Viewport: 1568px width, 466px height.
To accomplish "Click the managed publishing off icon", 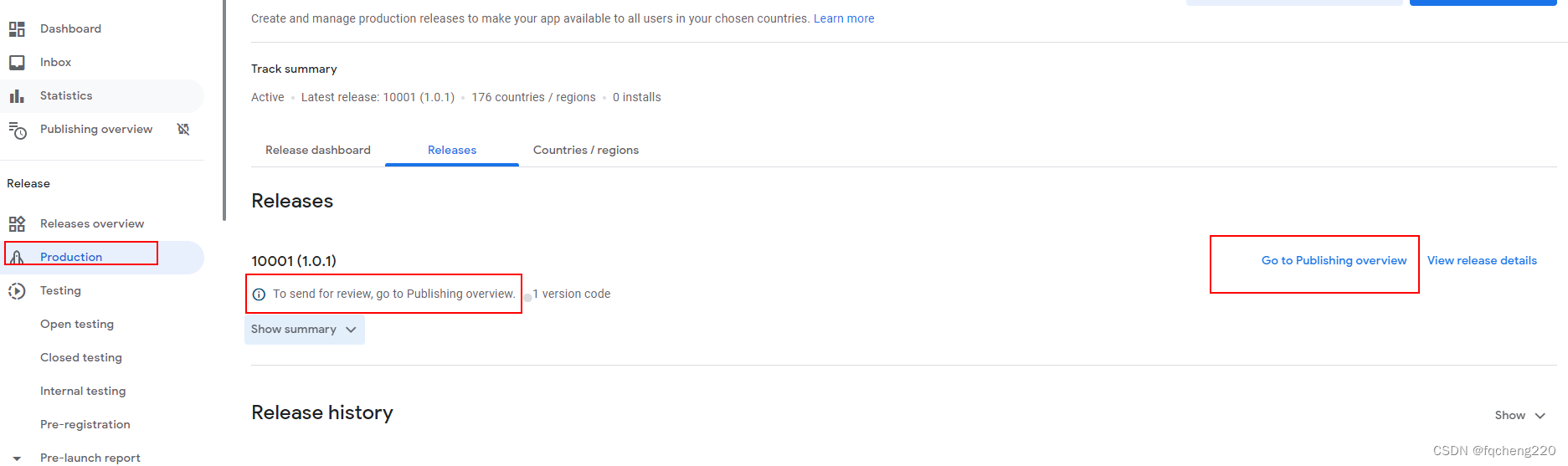I will (x=183, y=129).
